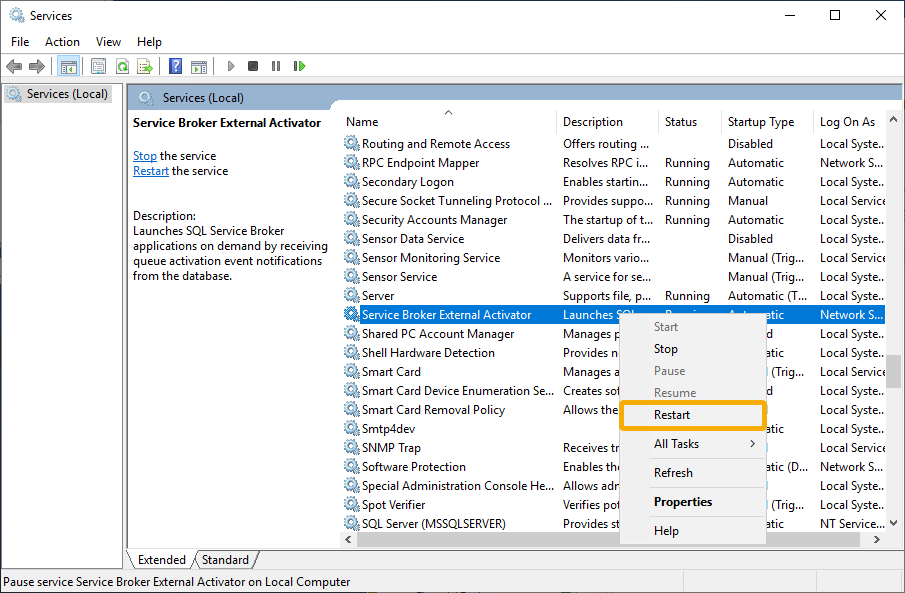This screenshot has height=593, width=905.
Task: Maximize the Services window
Action: tap(835, 16)
